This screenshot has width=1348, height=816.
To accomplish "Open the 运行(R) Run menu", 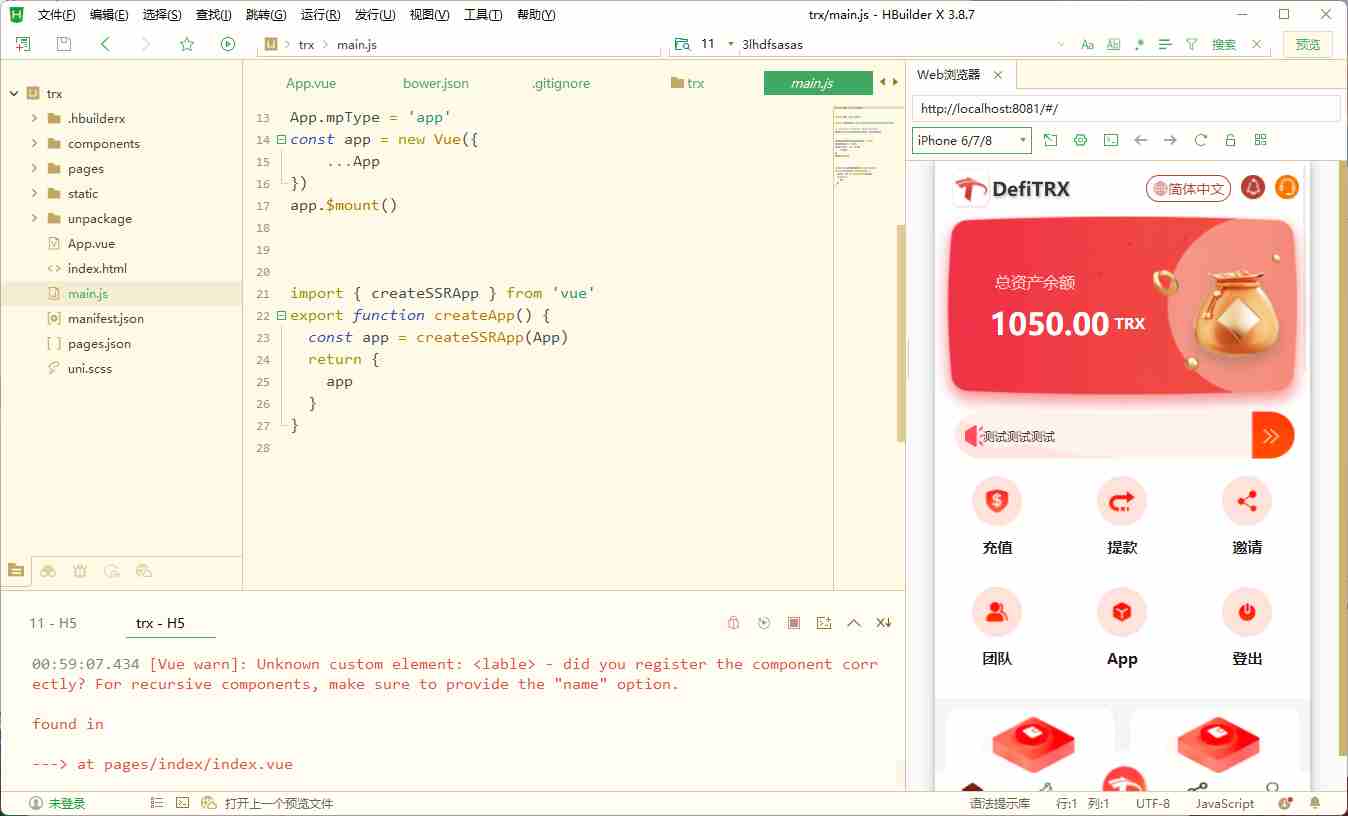I will coord(320,15).
